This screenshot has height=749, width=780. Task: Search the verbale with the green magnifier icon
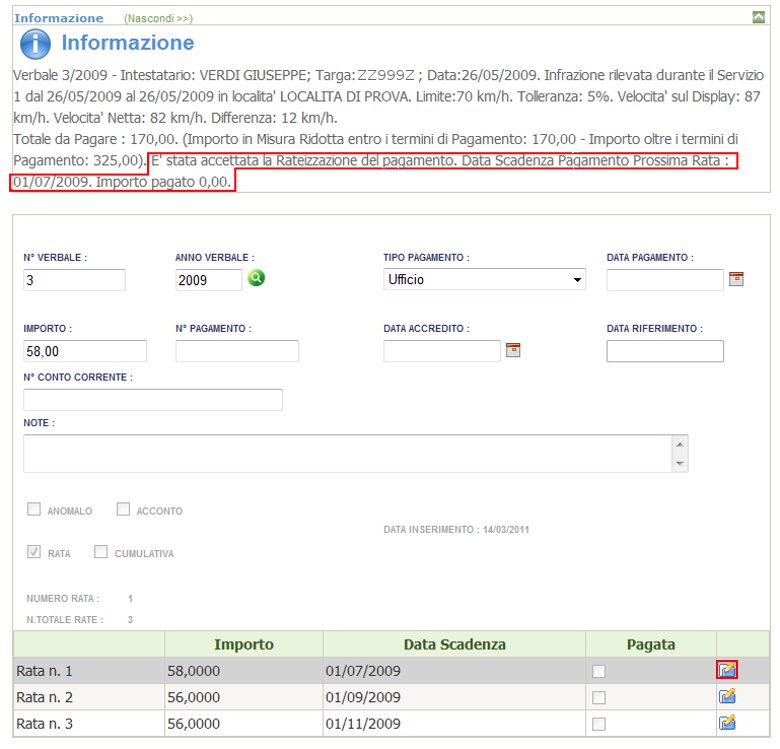[256, 278]
